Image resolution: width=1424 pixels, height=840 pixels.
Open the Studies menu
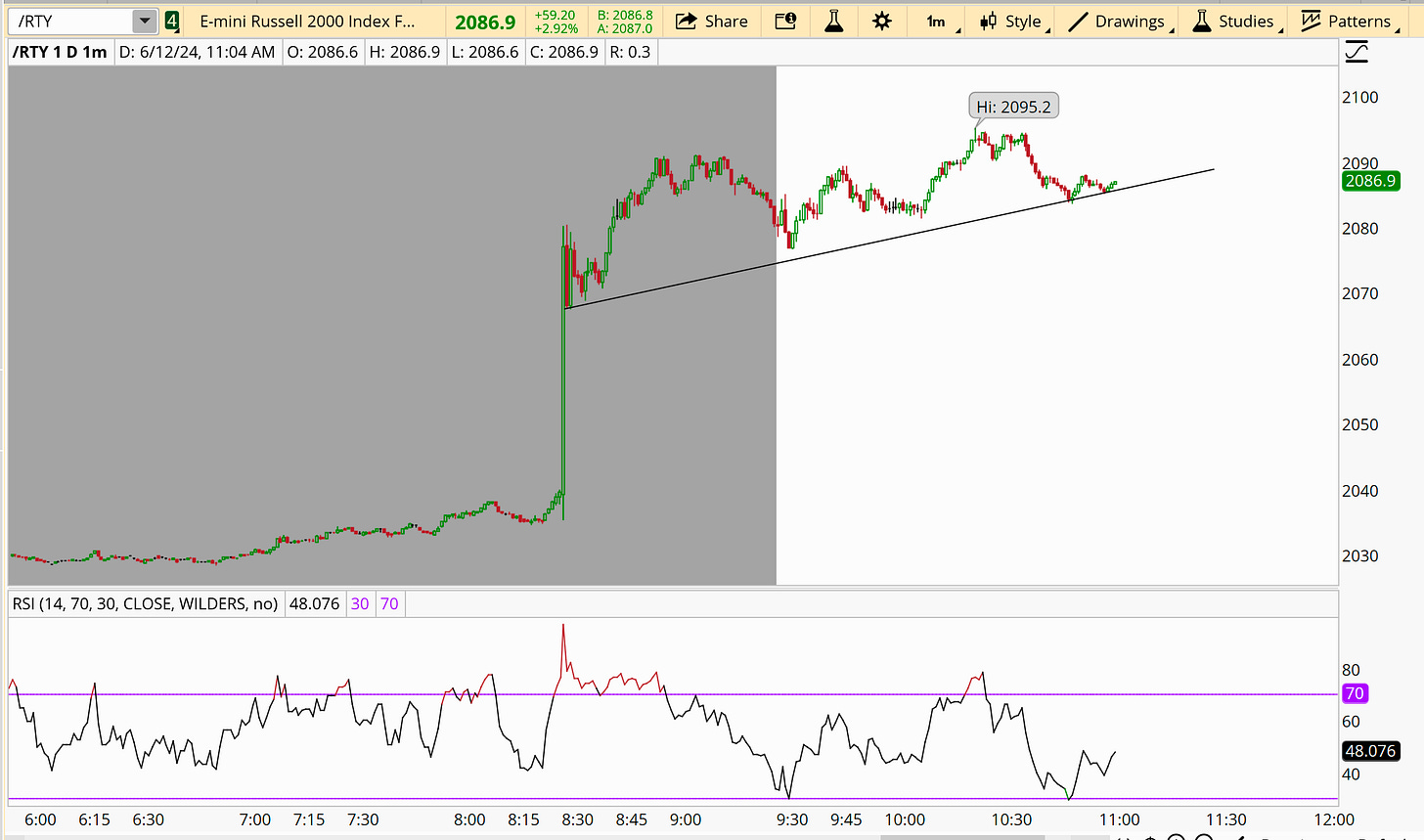(1234, 21)
